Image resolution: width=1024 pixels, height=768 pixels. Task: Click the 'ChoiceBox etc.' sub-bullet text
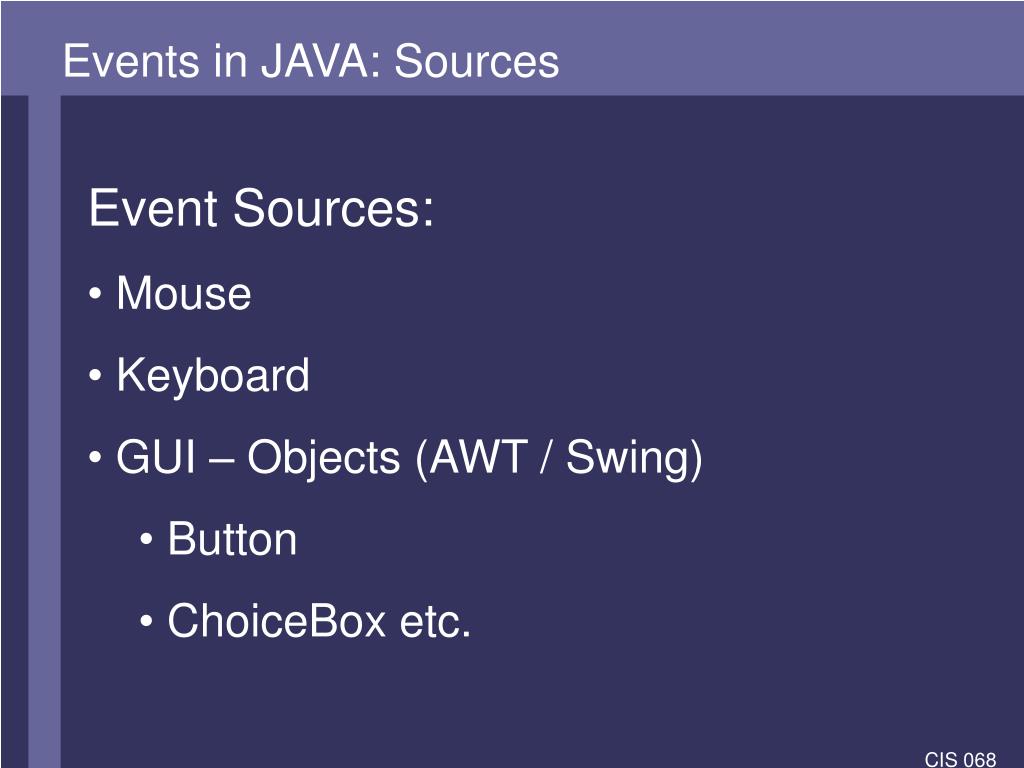point(319,620)
